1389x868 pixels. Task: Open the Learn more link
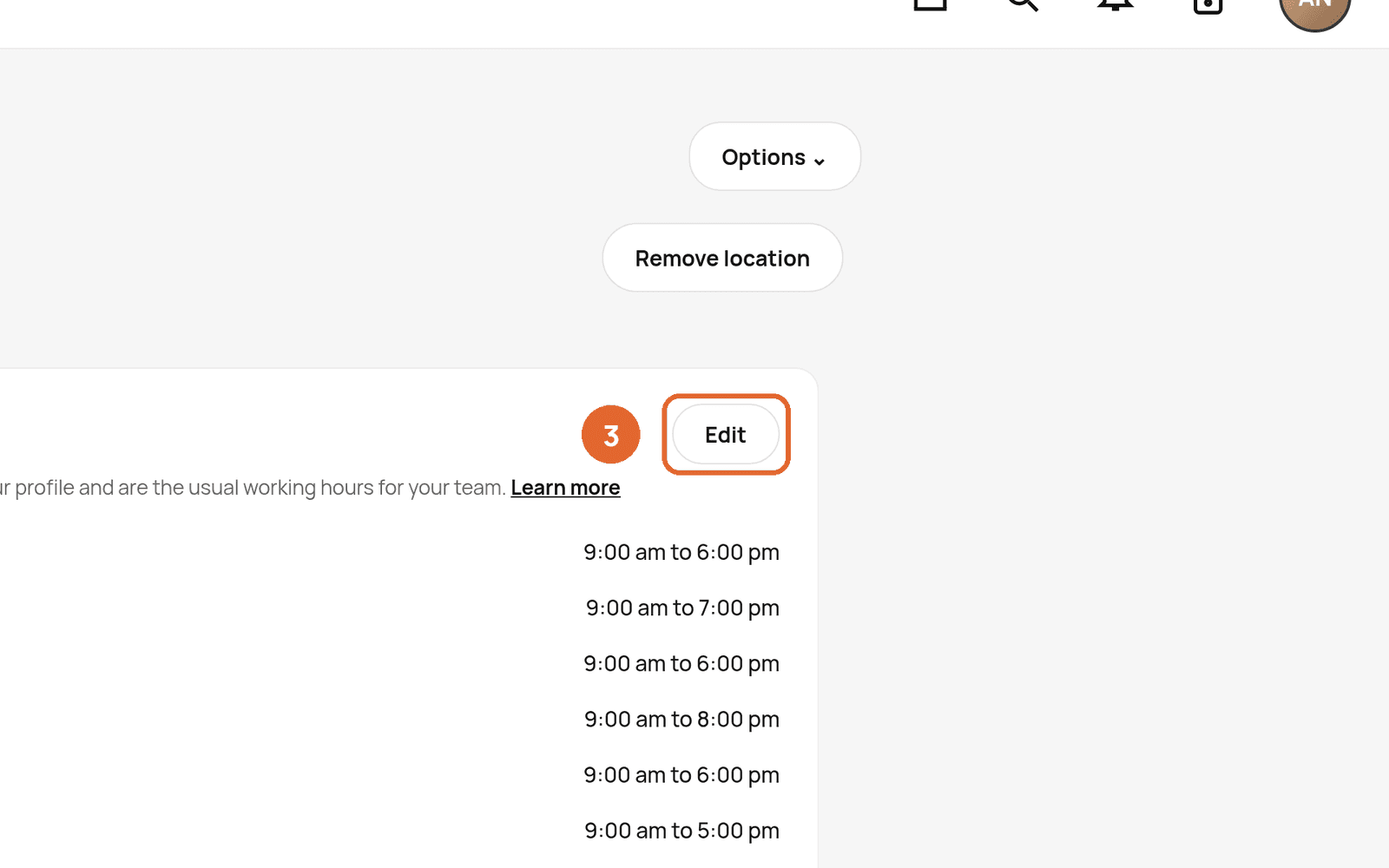click(565, 488)
